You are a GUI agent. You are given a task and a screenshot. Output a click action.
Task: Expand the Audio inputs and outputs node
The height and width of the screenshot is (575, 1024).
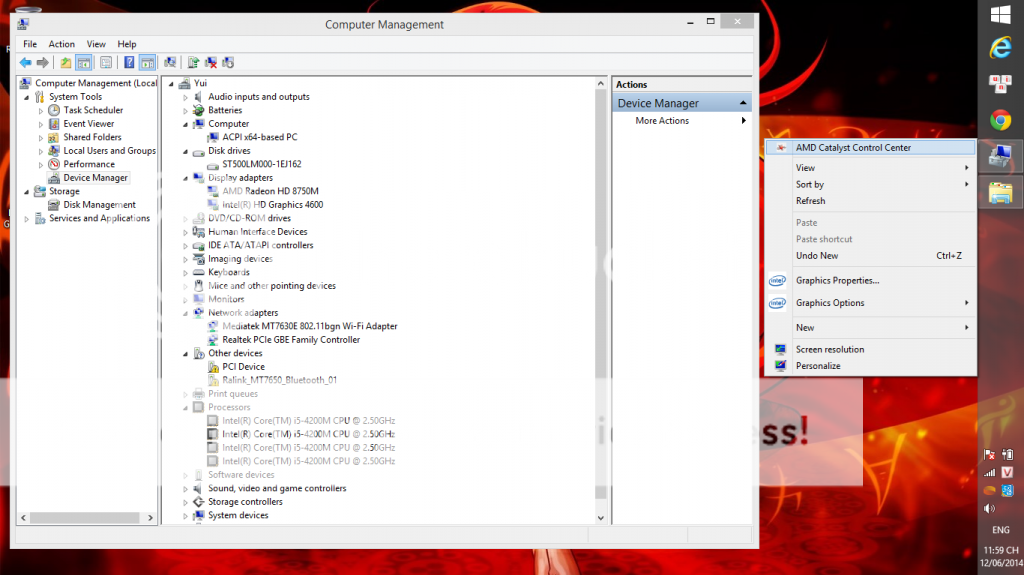[x=186, y=97]
